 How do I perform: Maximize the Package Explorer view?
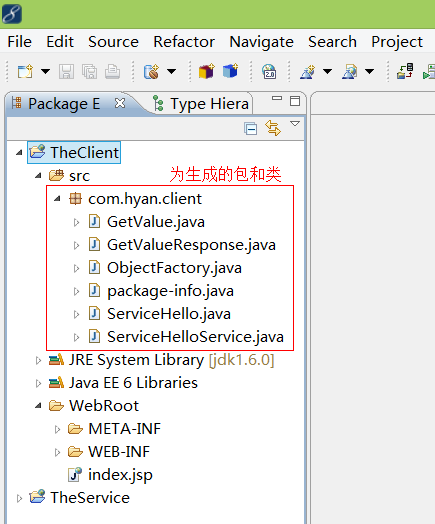(295, 101)
